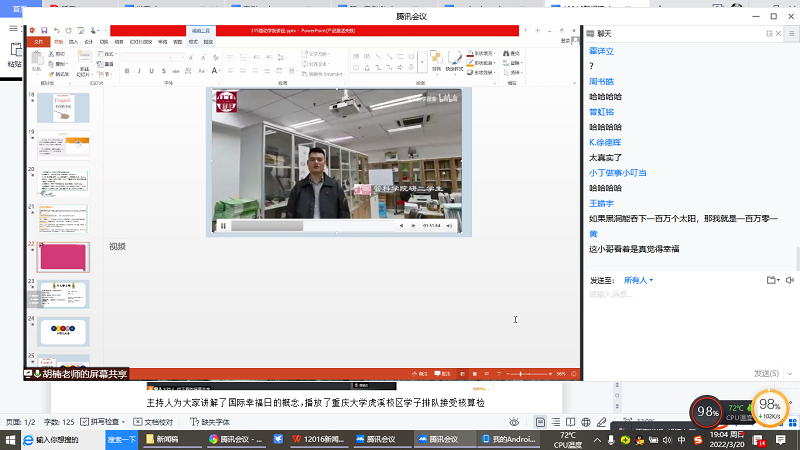Click the web layout globe icon in WPS
This screenshot has width=800, height=450.
tap(586, 422)
